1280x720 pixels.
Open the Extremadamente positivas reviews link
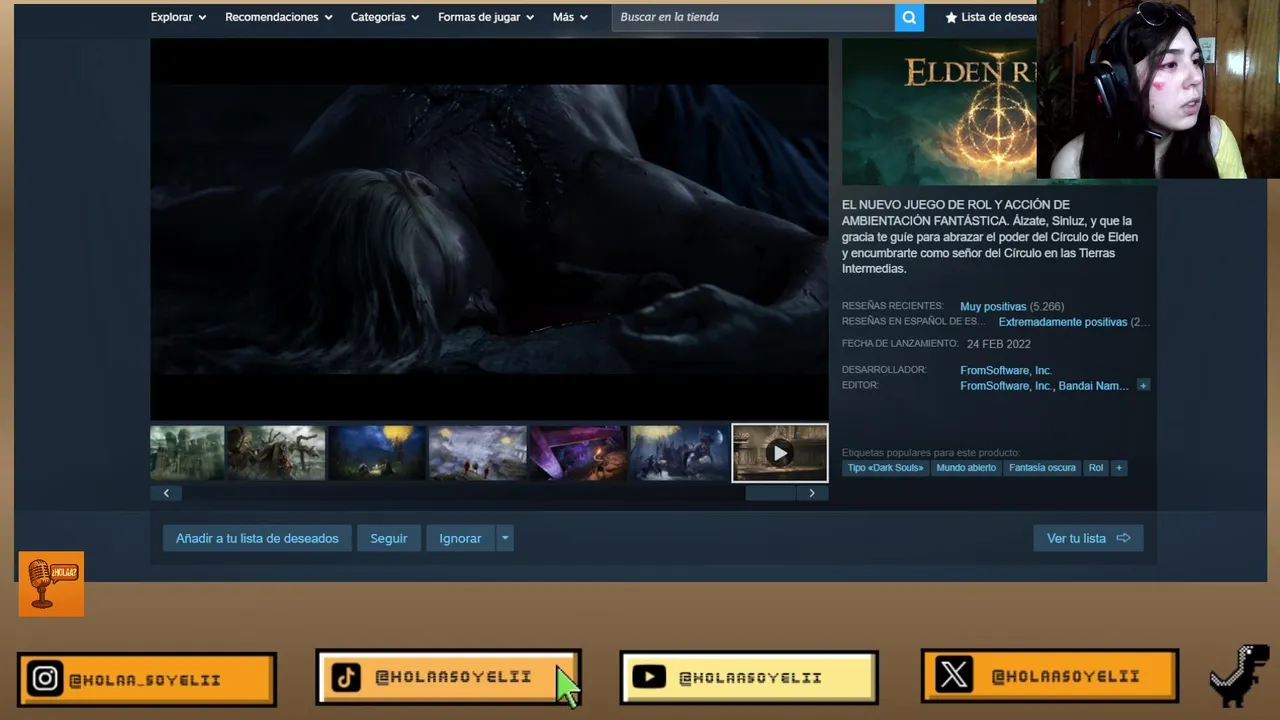click(x=1062, y=322)
